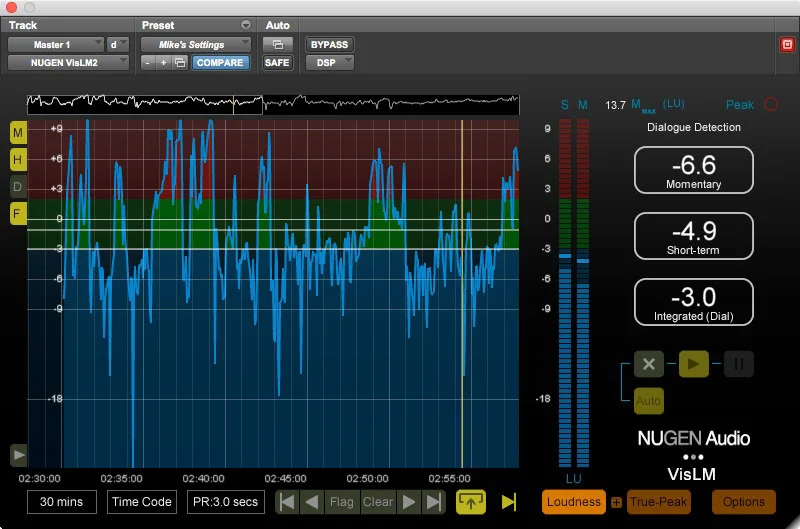Click the Track header label
Viewport: 800px width, 529px height.
coord(23,25)
